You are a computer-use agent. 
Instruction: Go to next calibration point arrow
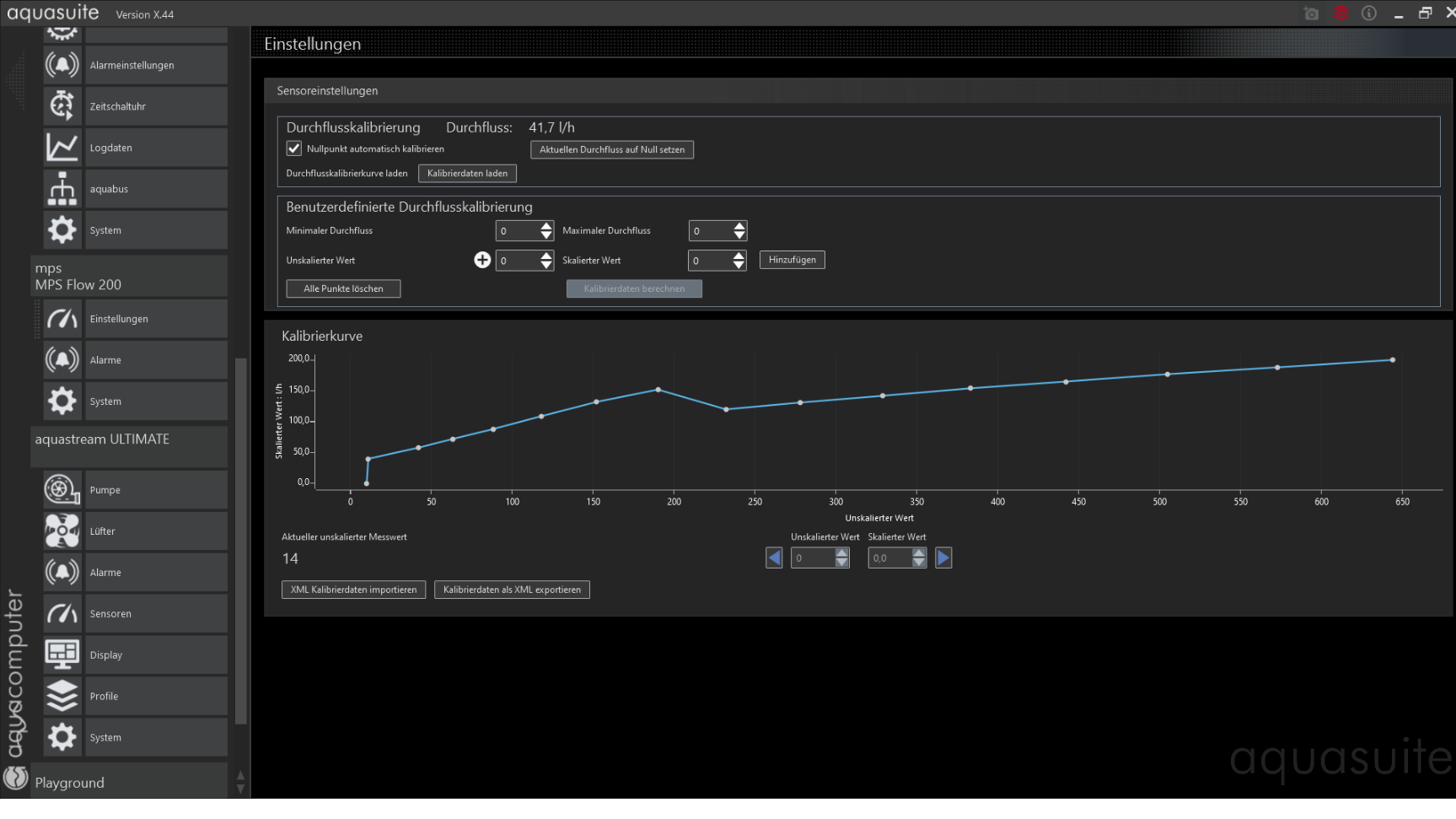point(943,558)
